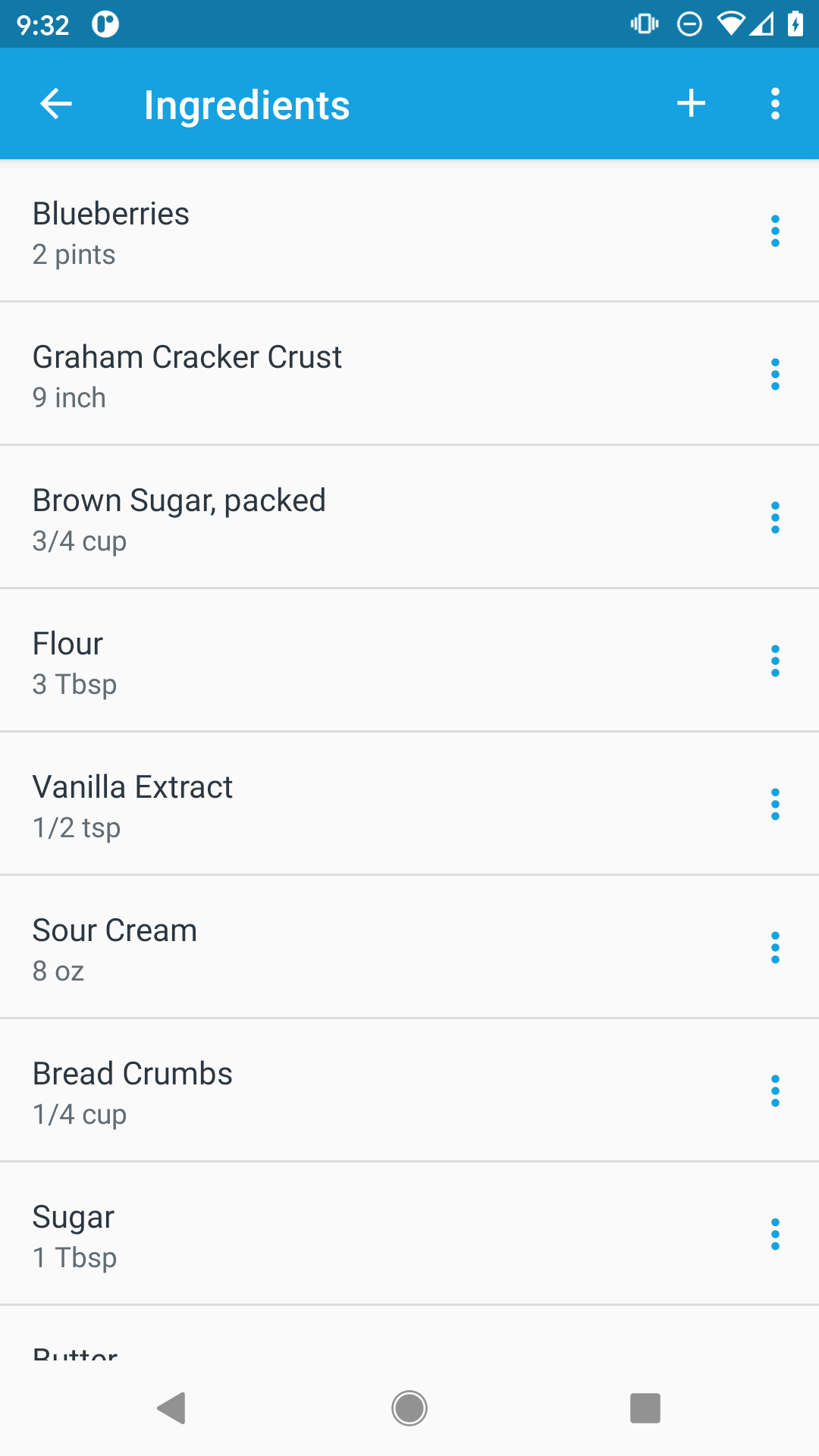Tap the back arrow in header
This screenshot has height=1456, width=819.
[x=56, y=104]
